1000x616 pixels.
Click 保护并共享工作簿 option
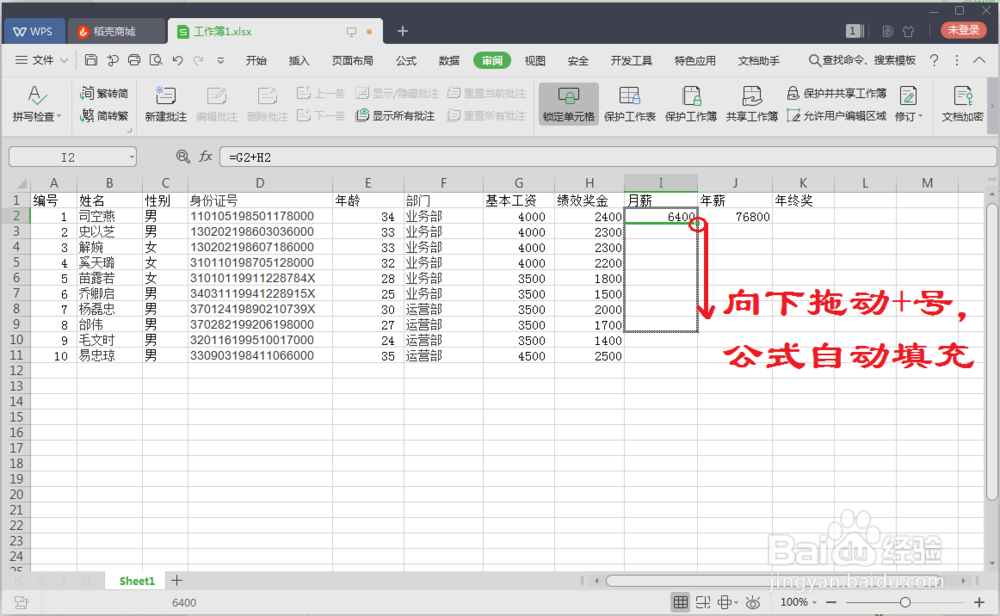click(x=845, y=94)
